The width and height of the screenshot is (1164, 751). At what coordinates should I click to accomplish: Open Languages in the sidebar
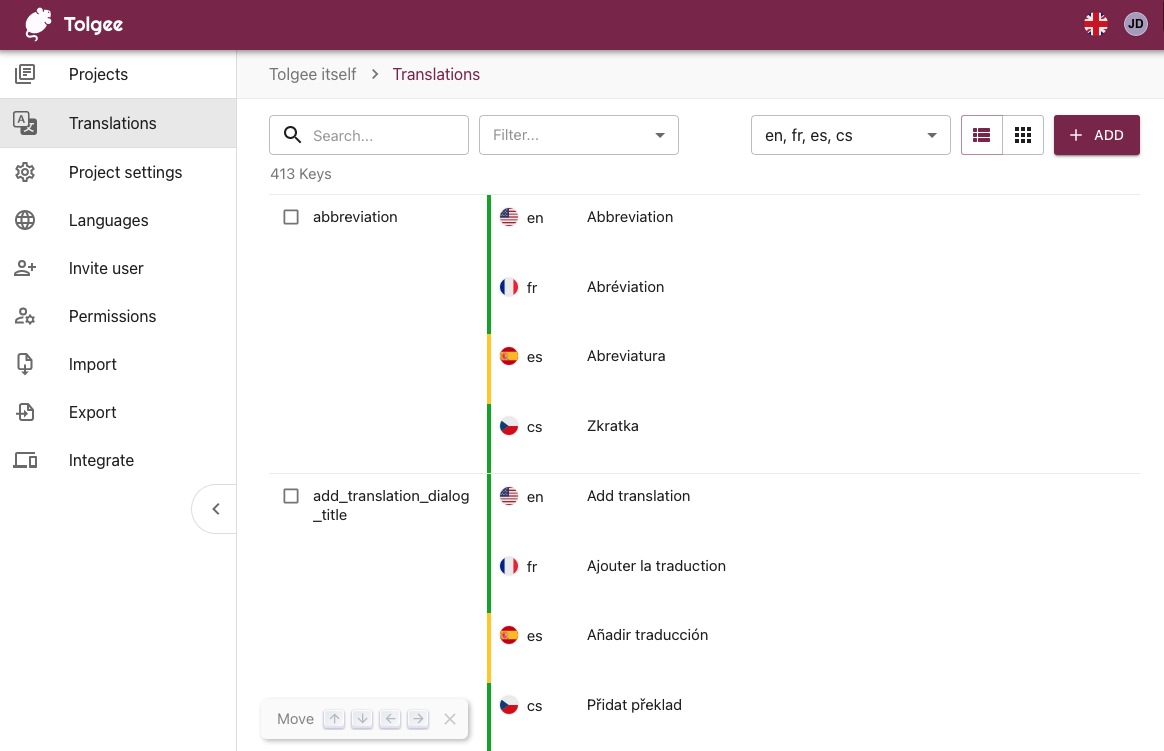118,220
